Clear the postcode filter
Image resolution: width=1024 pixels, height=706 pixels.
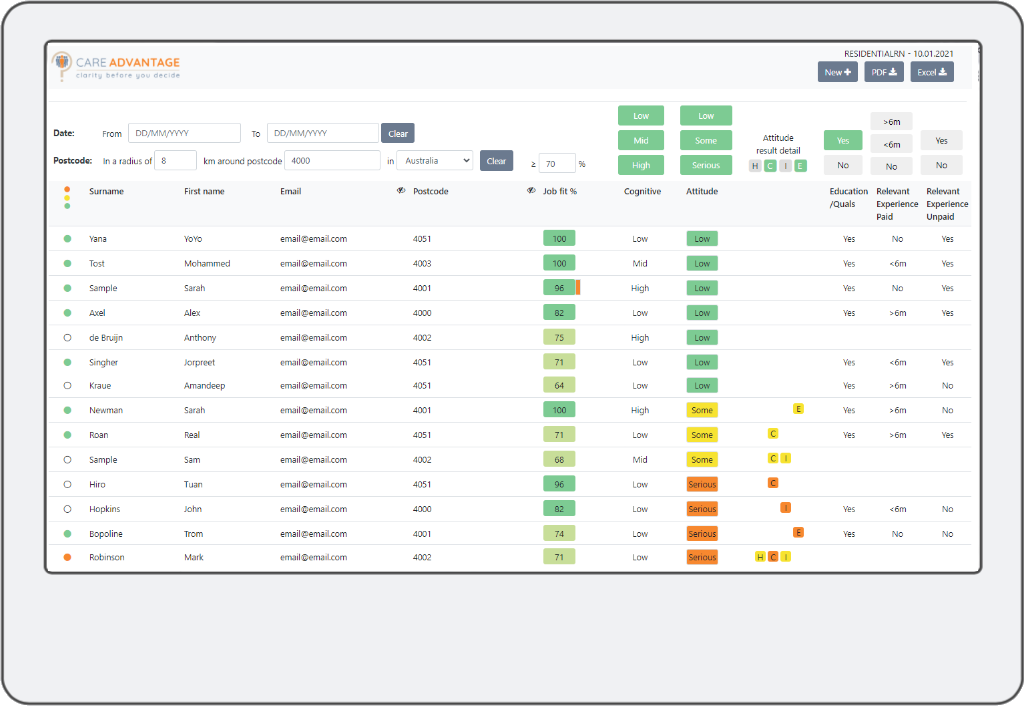click(496, 161)
